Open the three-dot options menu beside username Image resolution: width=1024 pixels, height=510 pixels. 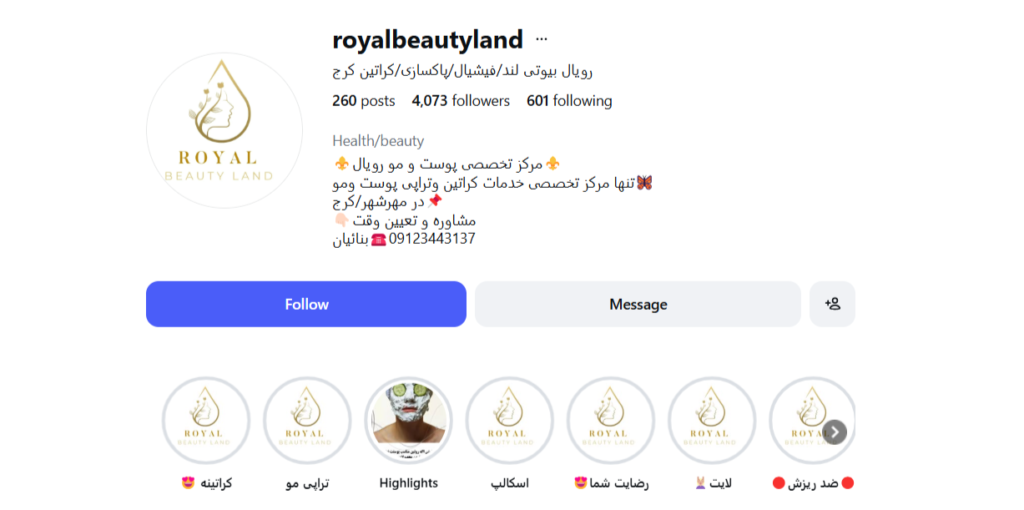click(541, 39)
